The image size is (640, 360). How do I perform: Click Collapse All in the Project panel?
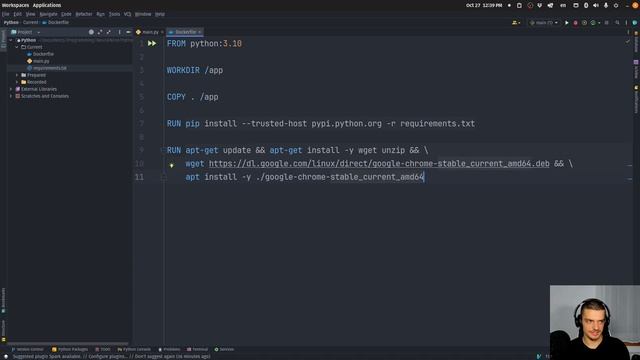(109, 32)
